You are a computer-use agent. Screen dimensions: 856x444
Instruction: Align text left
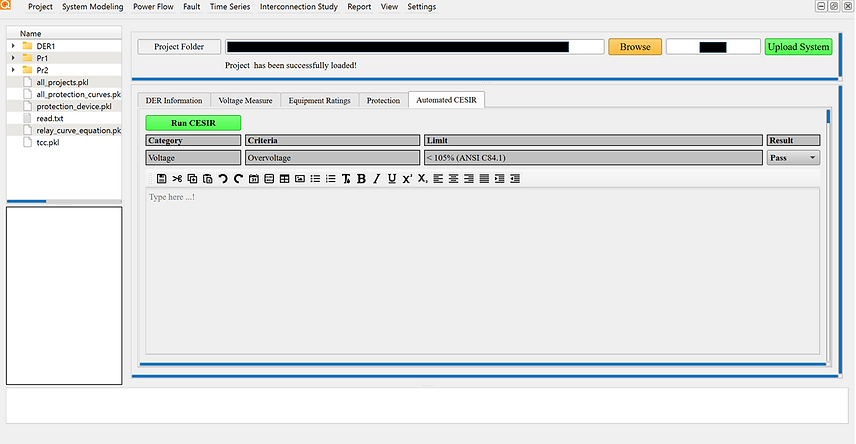pyautogui.click(x=438, y=179)
